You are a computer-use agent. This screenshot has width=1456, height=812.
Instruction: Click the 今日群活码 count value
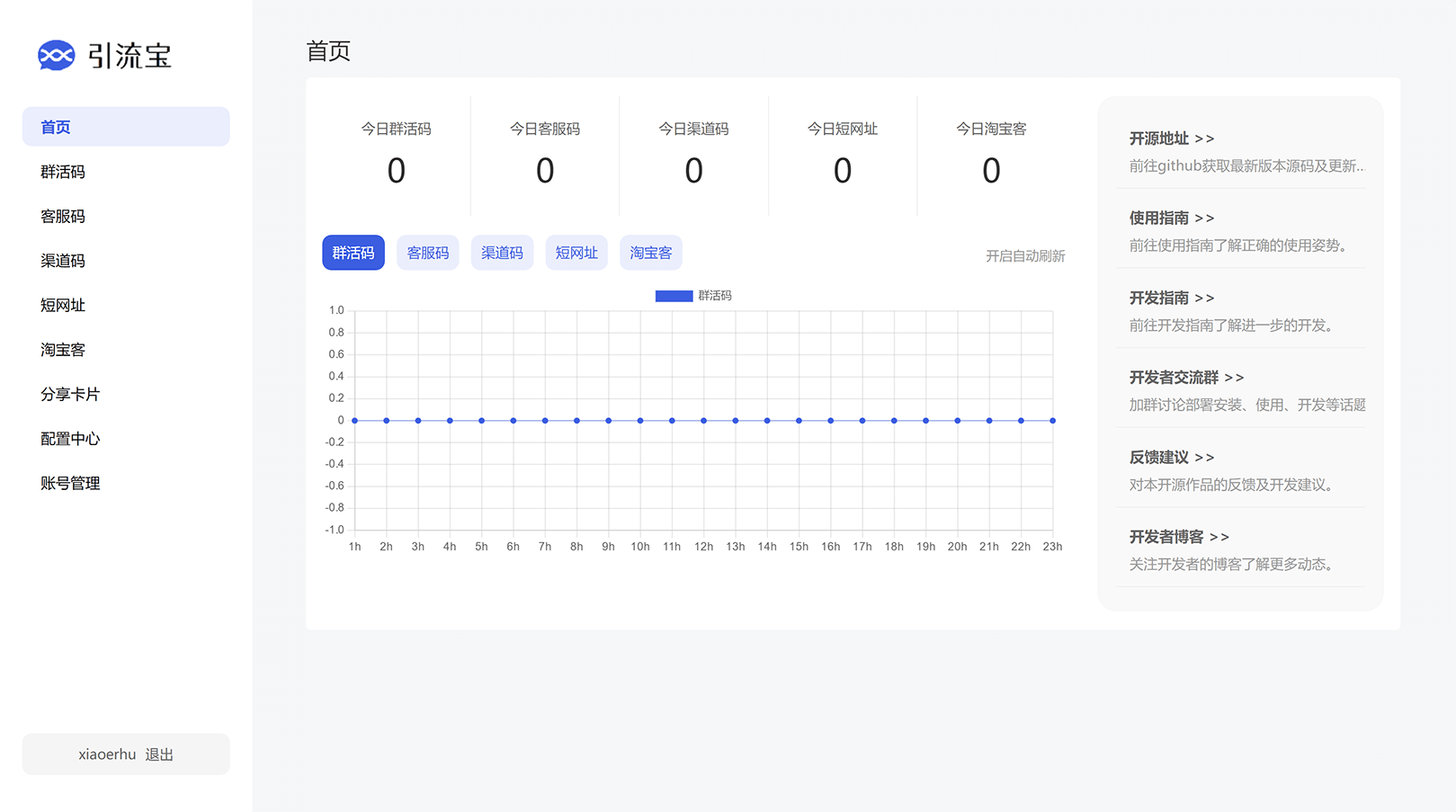click(397, 171)
